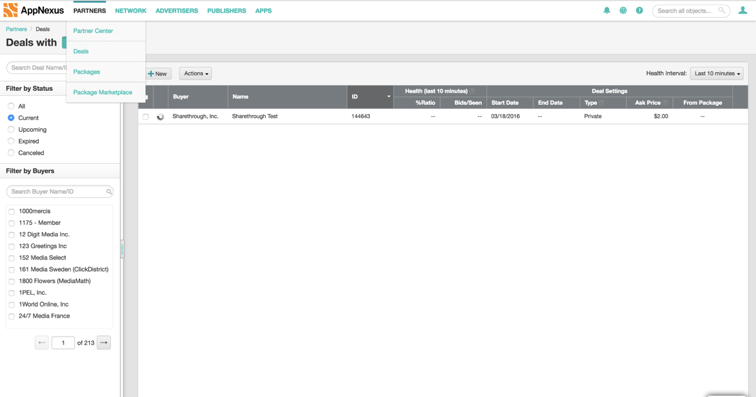Choose Packages from the Partners menu
The width and height of the screenshot is (756, 397).
(x=87, y=72)
